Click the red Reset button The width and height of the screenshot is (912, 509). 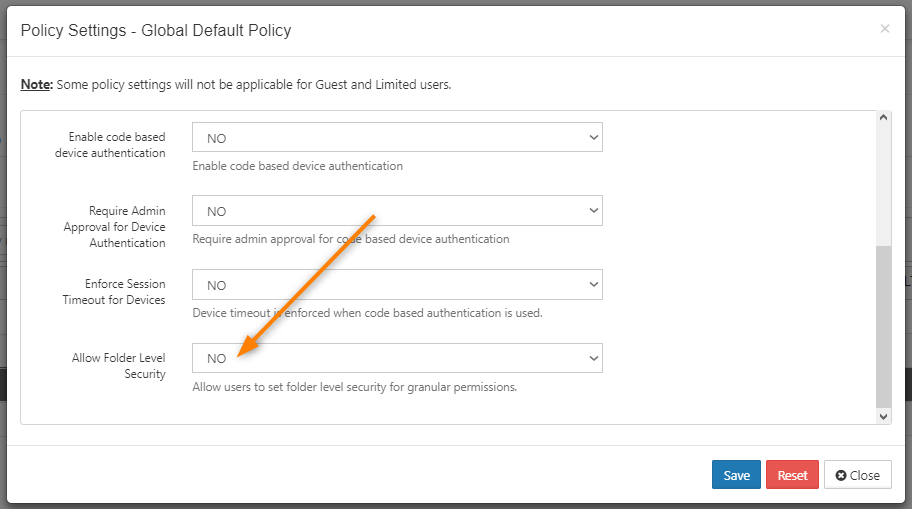pyautogui.click(x=792, y=475)
